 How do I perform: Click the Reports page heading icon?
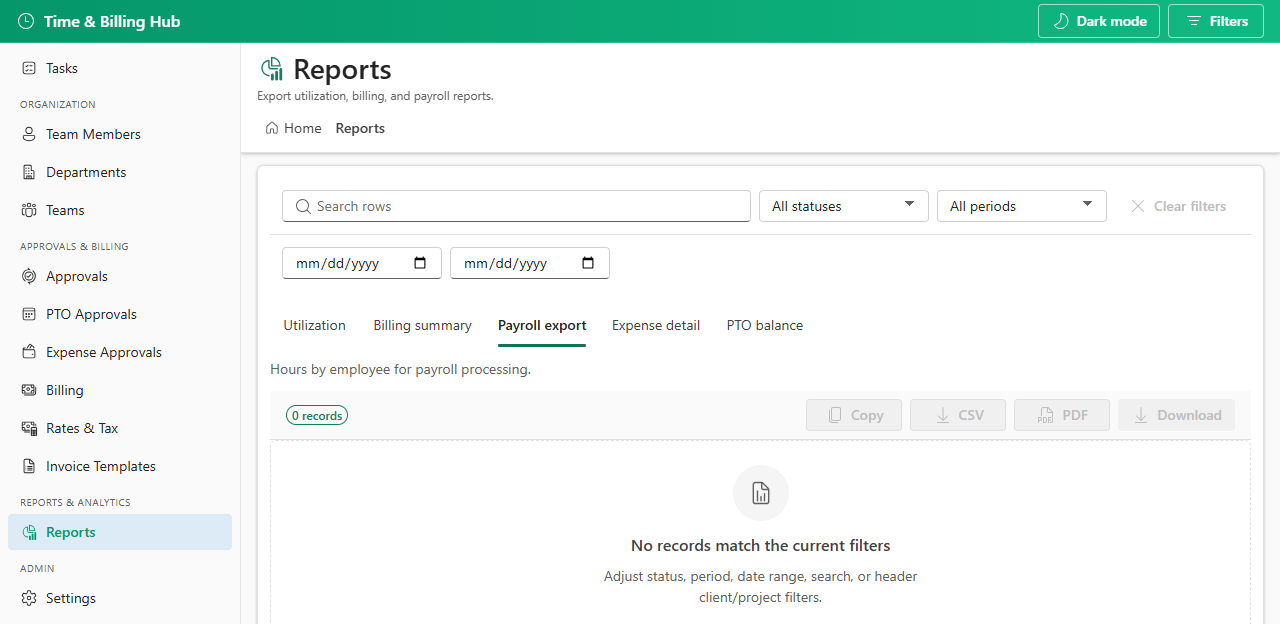[x=271, y=69]
